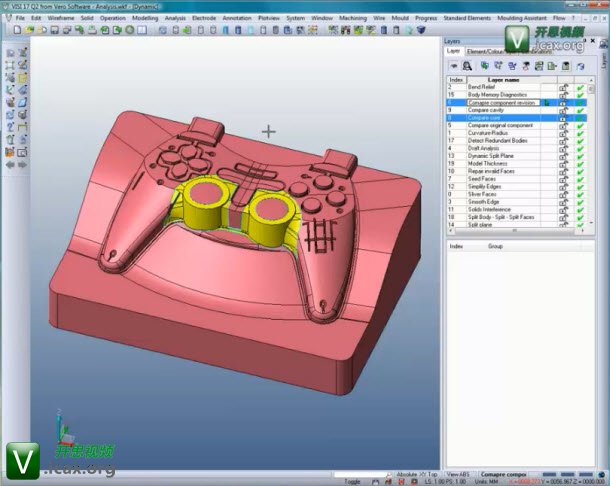This screenshot has width=610, height=486.
Task: Click the left arrow in the left toolbar
Action: coord(10,165)
